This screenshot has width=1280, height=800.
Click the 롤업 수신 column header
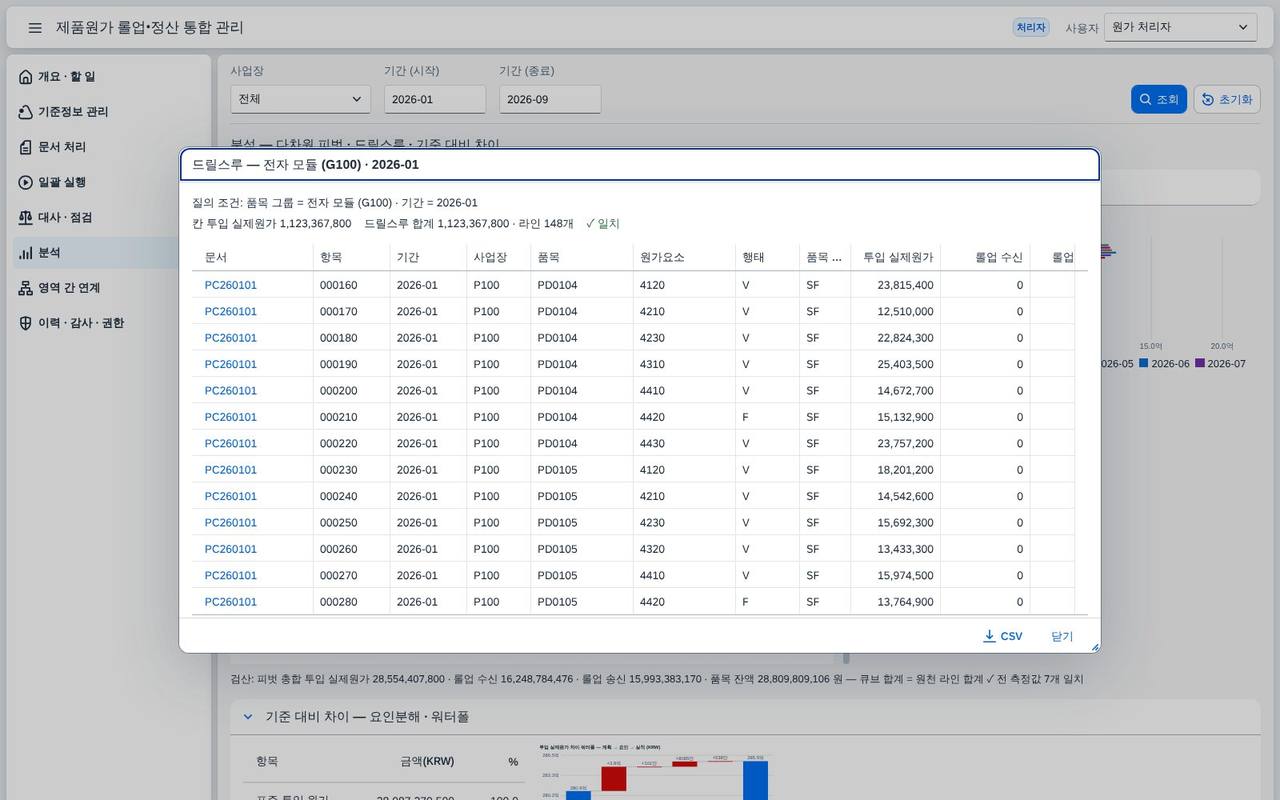985,257
